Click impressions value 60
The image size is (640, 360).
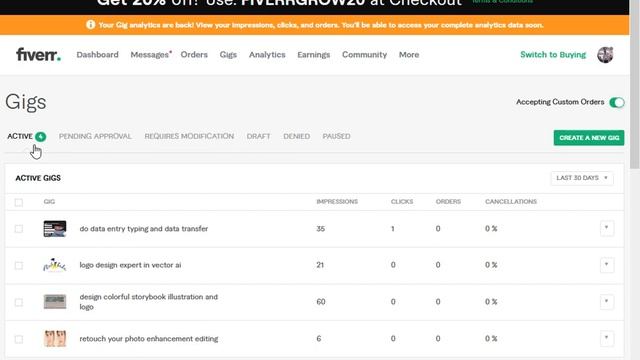[x=321, y=302]
